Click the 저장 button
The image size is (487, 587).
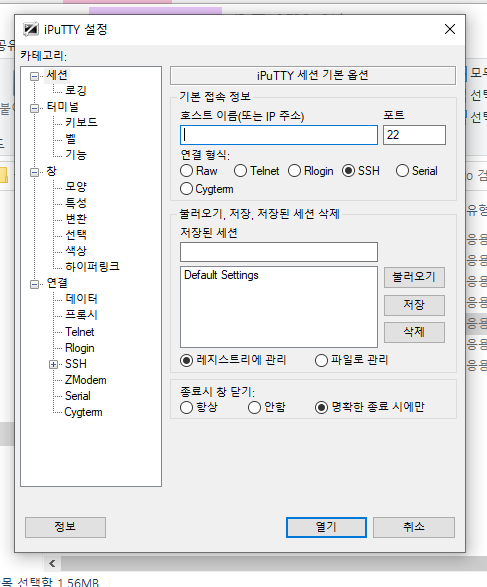tap(414, 305)
